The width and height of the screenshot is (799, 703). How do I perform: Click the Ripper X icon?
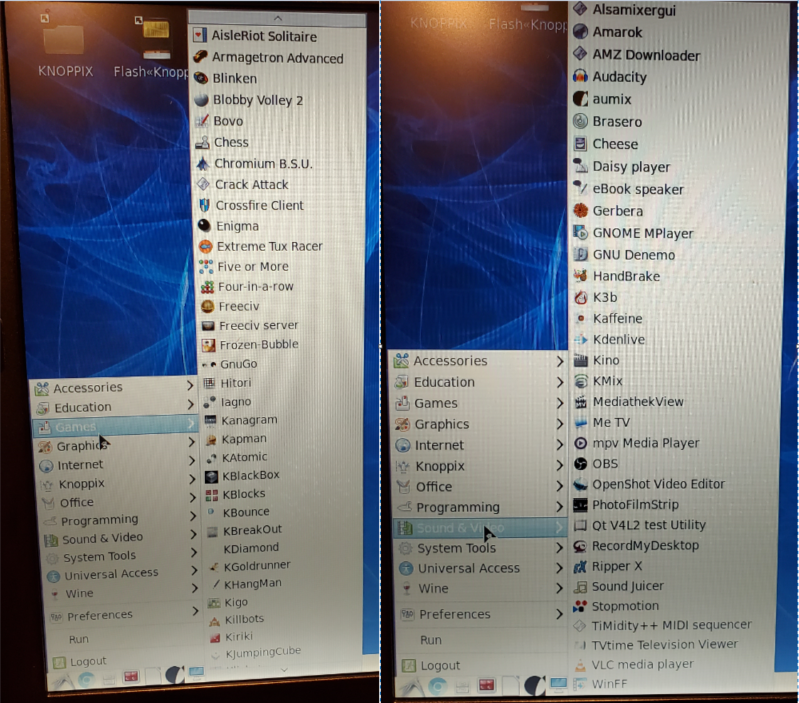coord(580,566)
